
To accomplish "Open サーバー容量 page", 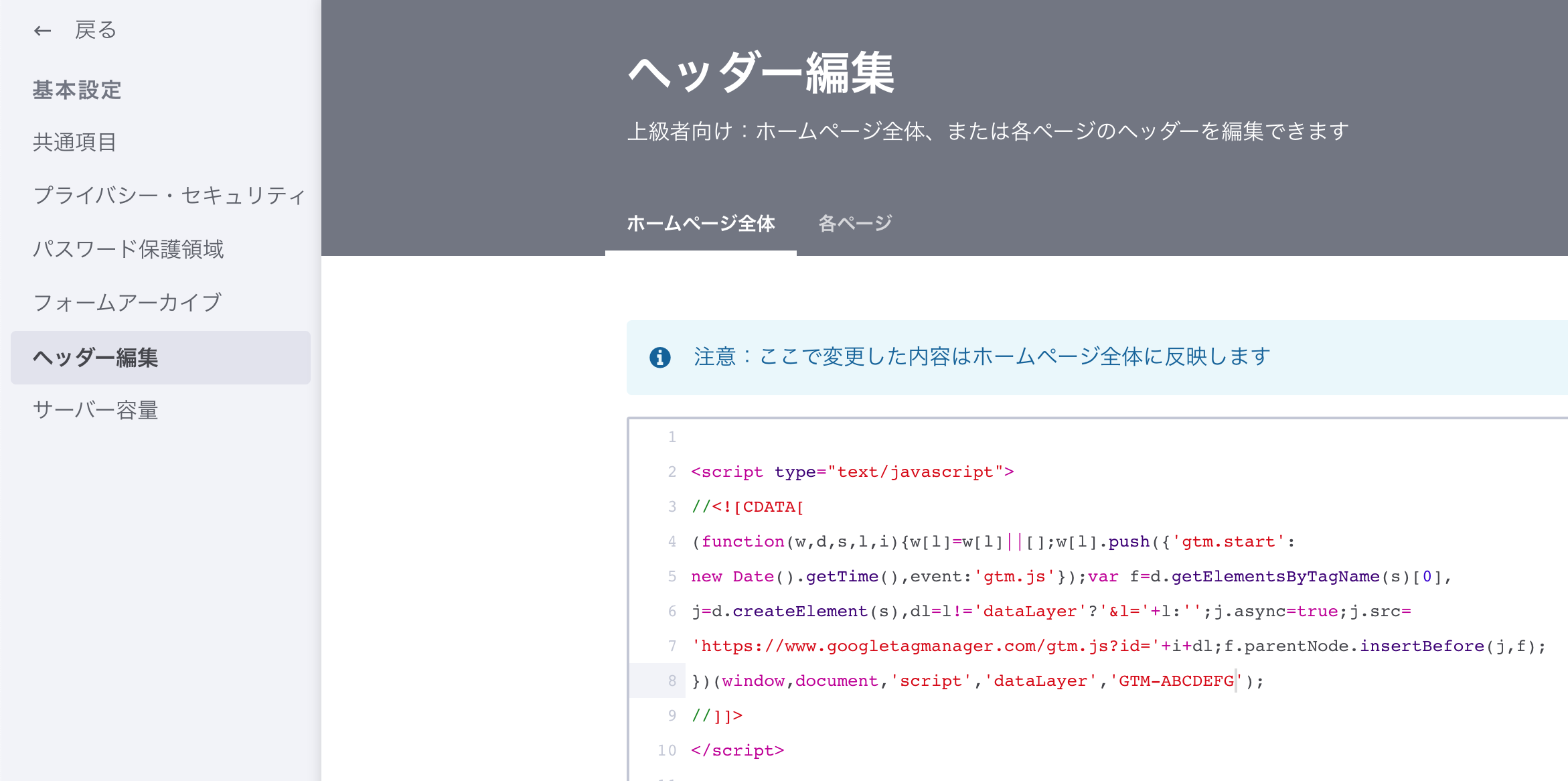I will pyautogui.click(x=96, y=410).
